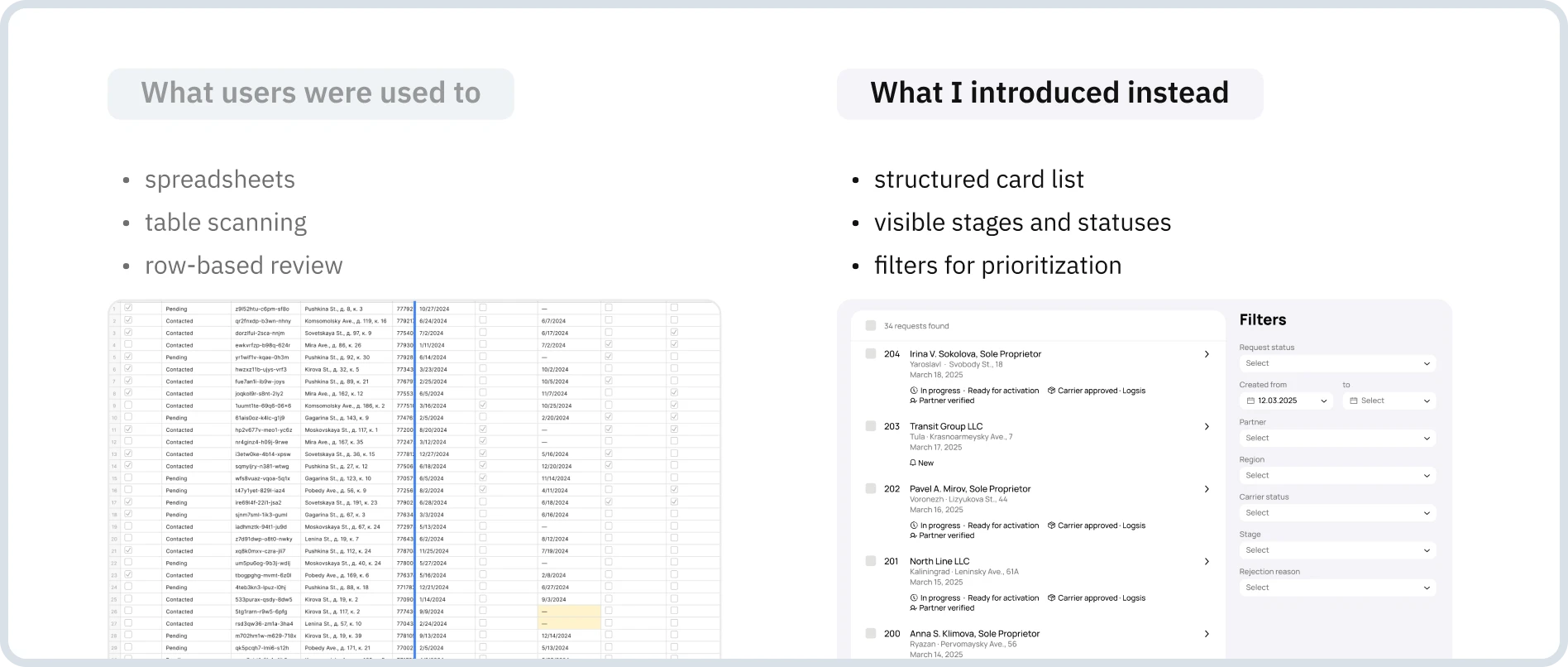Open Anna S. Klimova request via chevron
This screenshot has height=667, width=1568.
(x=1207, y=634)
